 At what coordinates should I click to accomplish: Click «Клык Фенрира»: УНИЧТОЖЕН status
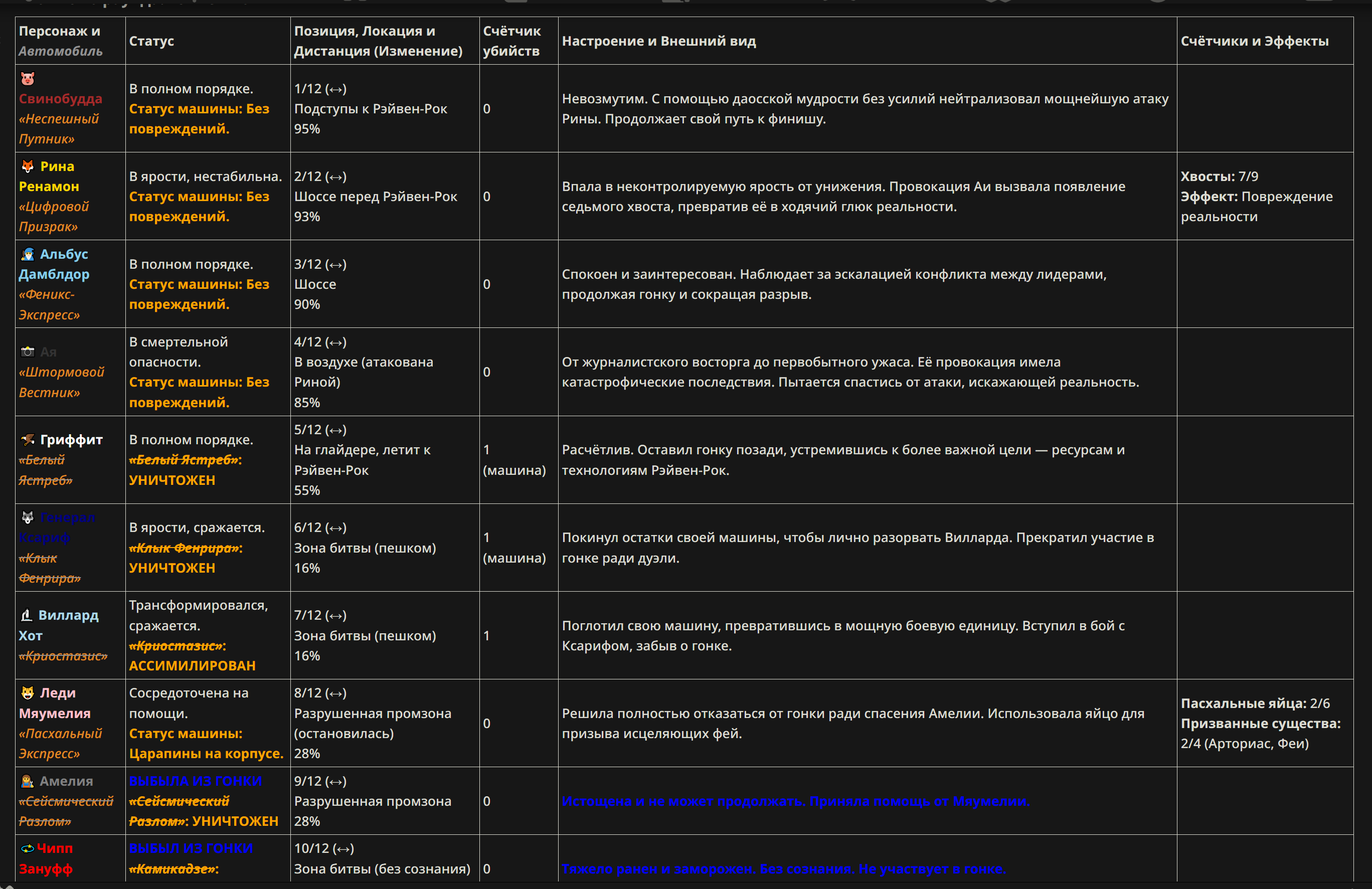click(x=186, y=558)
